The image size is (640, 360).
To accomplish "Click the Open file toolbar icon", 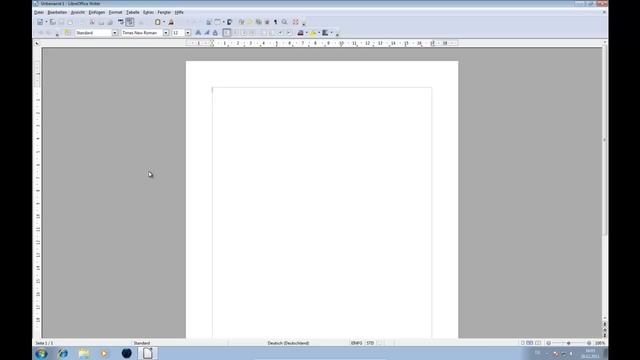I will [x=53, y=22].
